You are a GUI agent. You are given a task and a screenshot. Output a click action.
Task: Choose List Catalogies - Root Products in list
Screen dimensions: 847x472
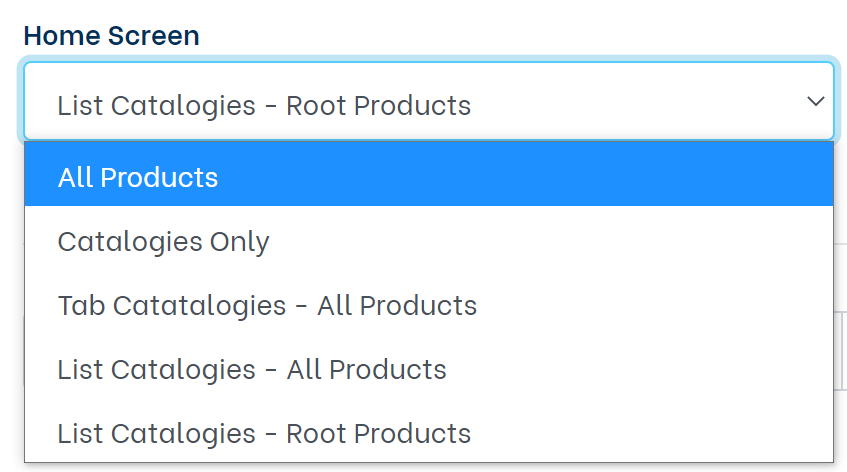(x=264, y=434)
